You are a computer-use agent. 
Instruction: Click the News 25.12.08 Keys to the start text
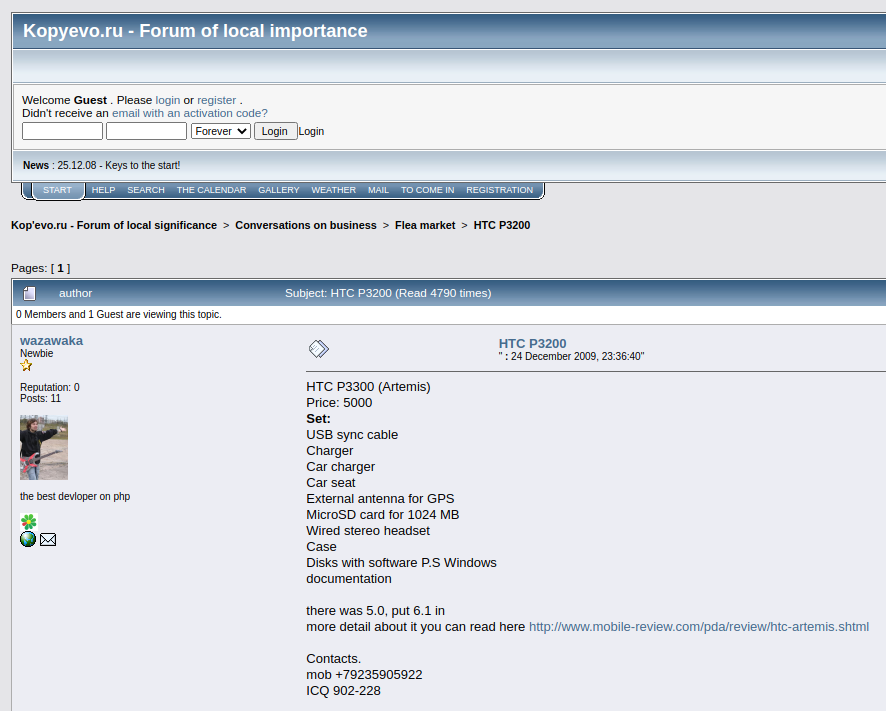point(102,165)
